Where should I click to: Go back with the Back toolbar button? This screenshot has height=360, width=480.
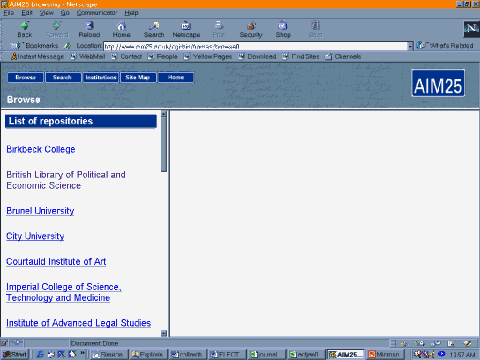[25, 29]
